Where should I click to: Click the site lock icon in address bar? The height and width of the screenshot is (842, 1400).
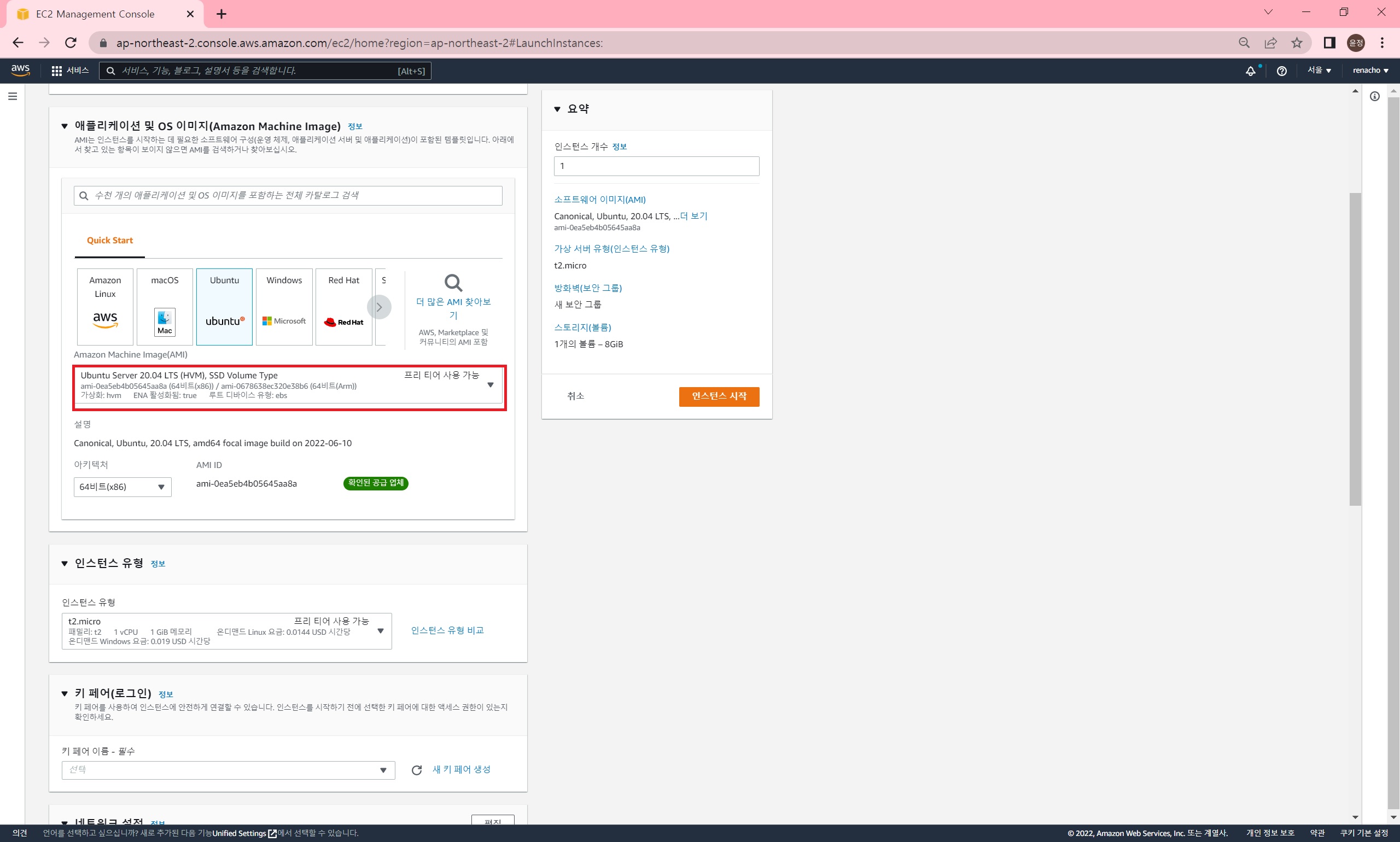[x=103, y=43]
